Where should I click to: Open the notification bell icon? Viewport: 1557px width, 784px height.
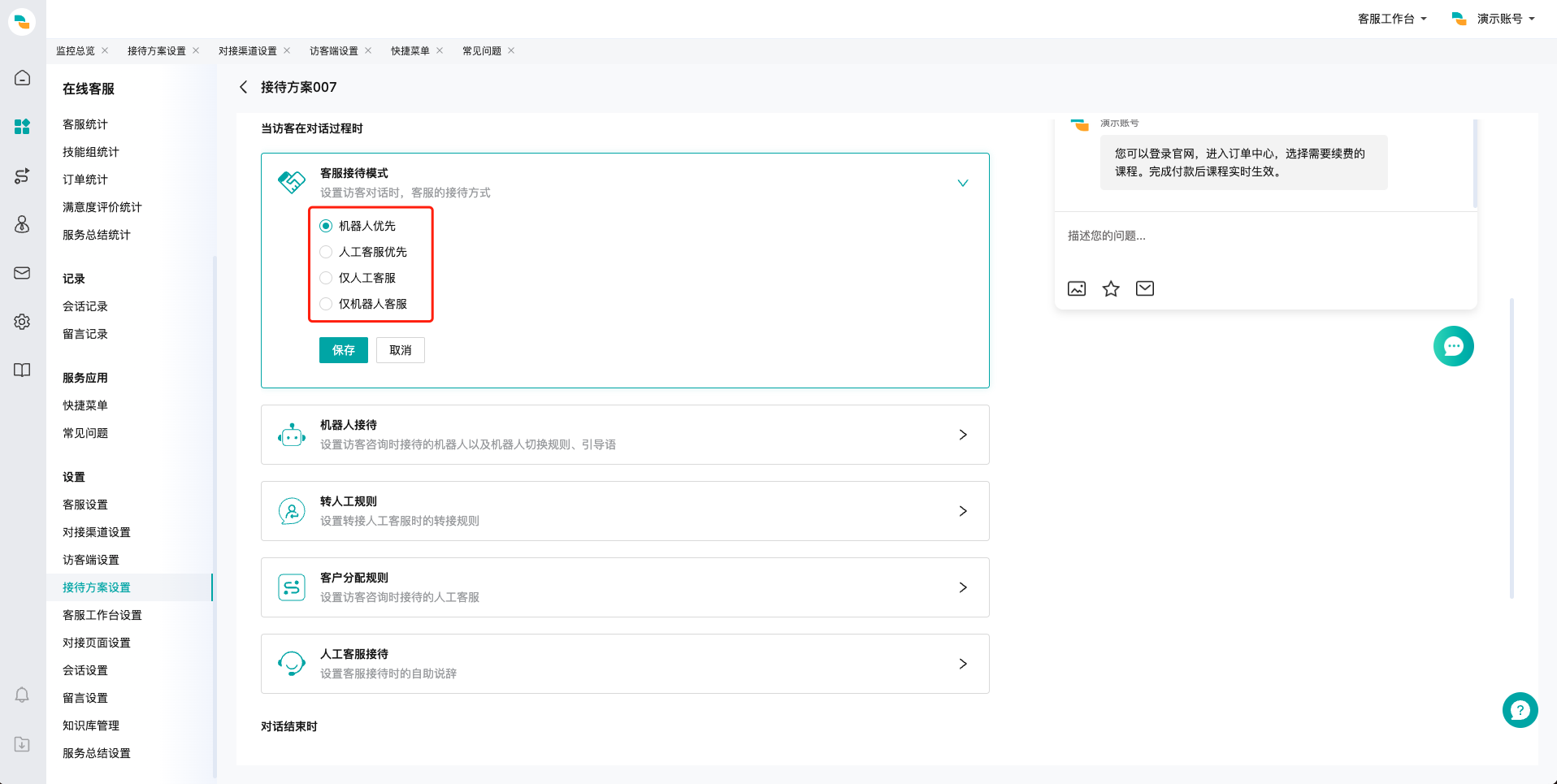22,695
